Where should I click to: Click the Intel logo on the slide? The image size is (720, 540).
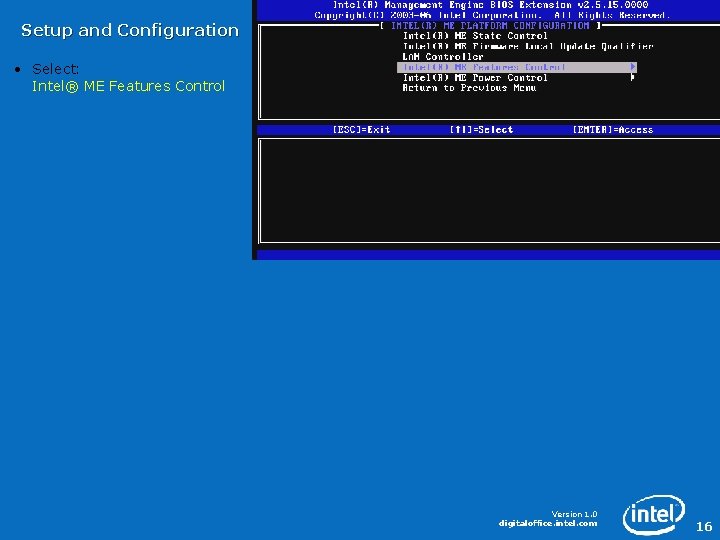pyautogui.click(x=654, y=515)
